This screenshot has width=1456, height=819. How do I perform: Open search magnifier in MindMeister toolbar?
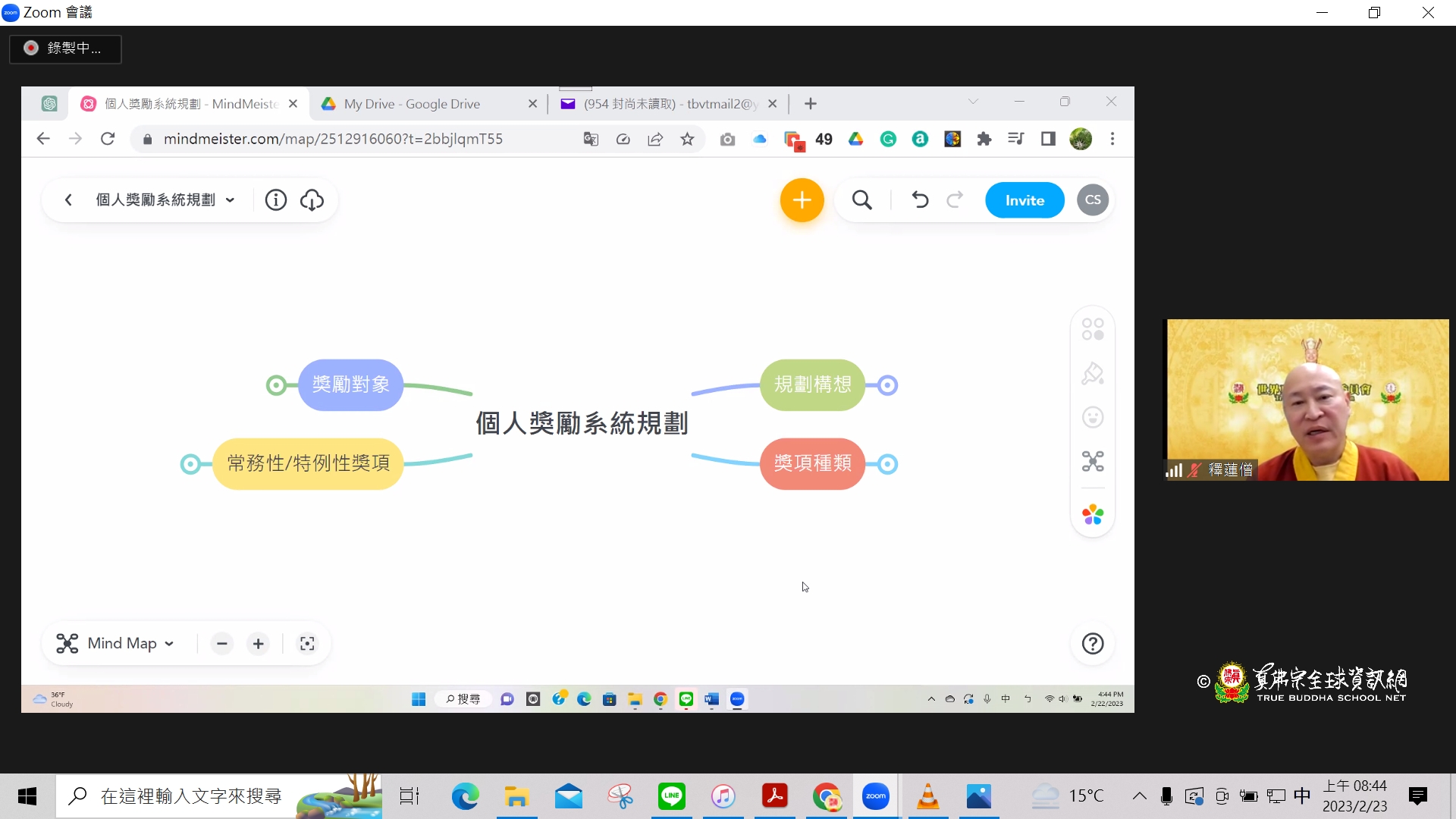coord(861,200)
